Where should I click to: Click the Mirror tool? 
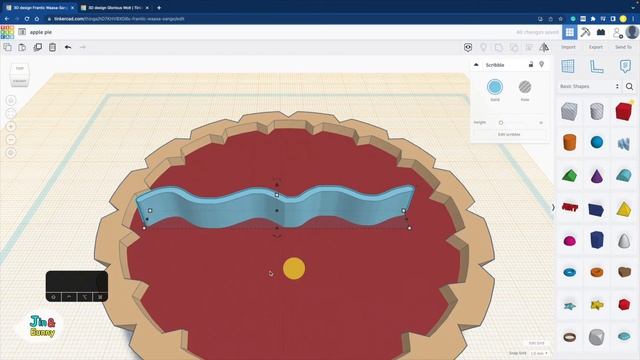(544, 47)
